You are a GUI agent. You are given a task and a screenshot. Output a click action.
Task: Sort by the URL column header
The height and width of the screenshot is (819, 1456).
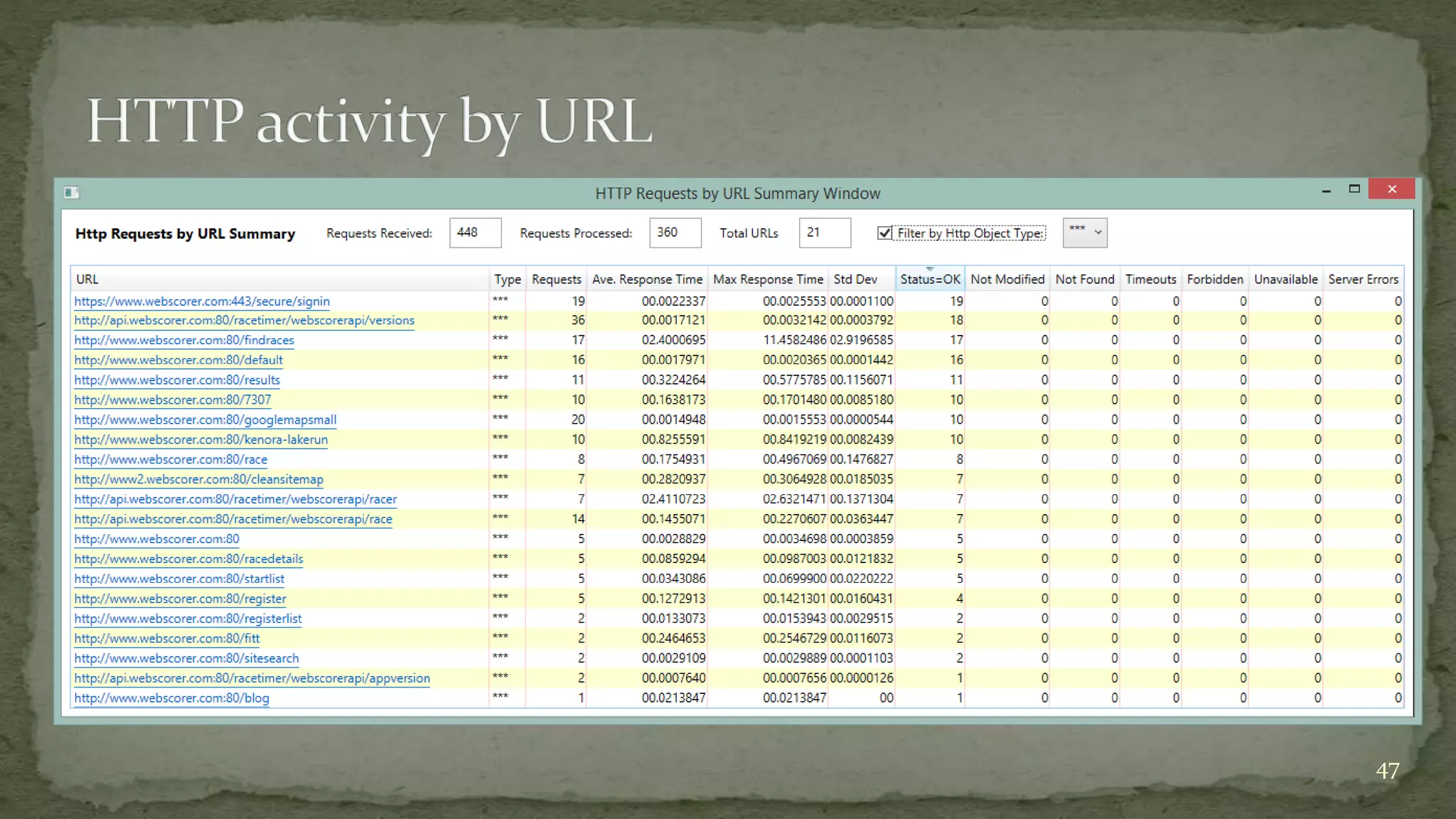point(87,279)
